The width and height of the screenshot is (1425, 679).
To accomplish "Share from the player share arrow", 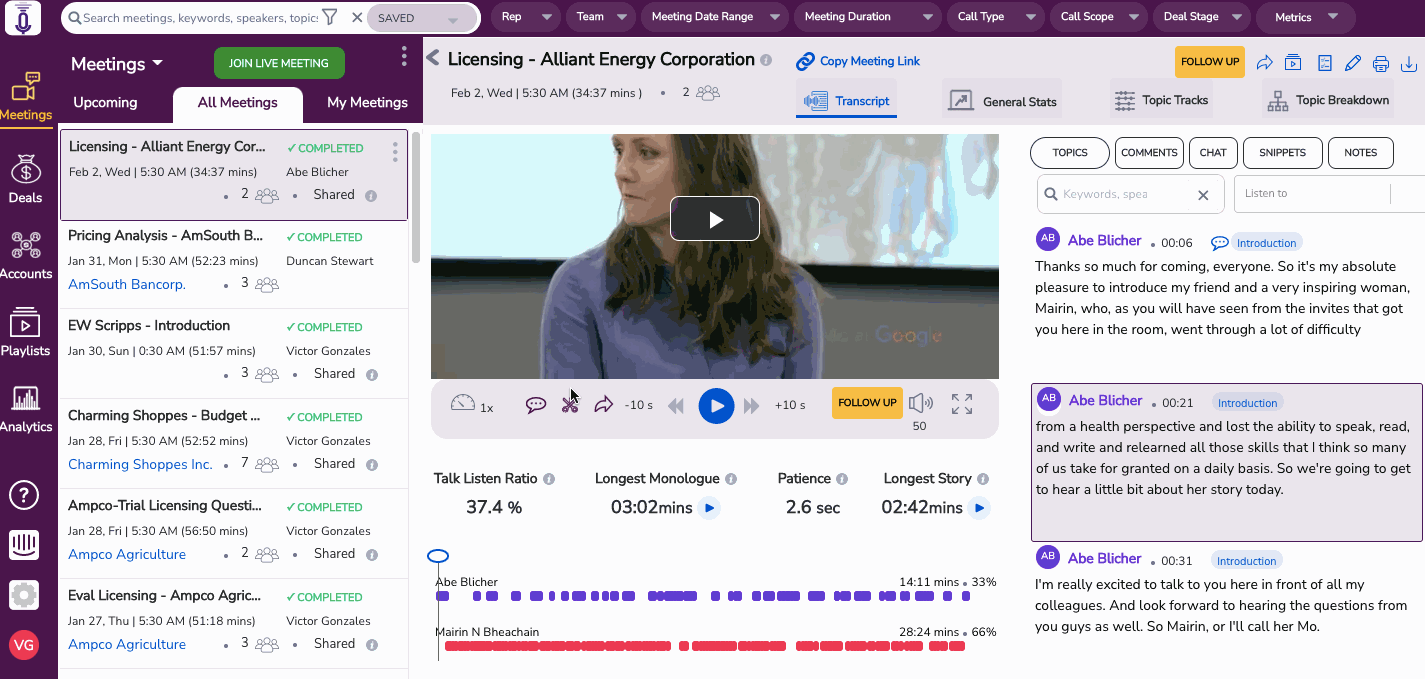I will (x=603, y=404).
